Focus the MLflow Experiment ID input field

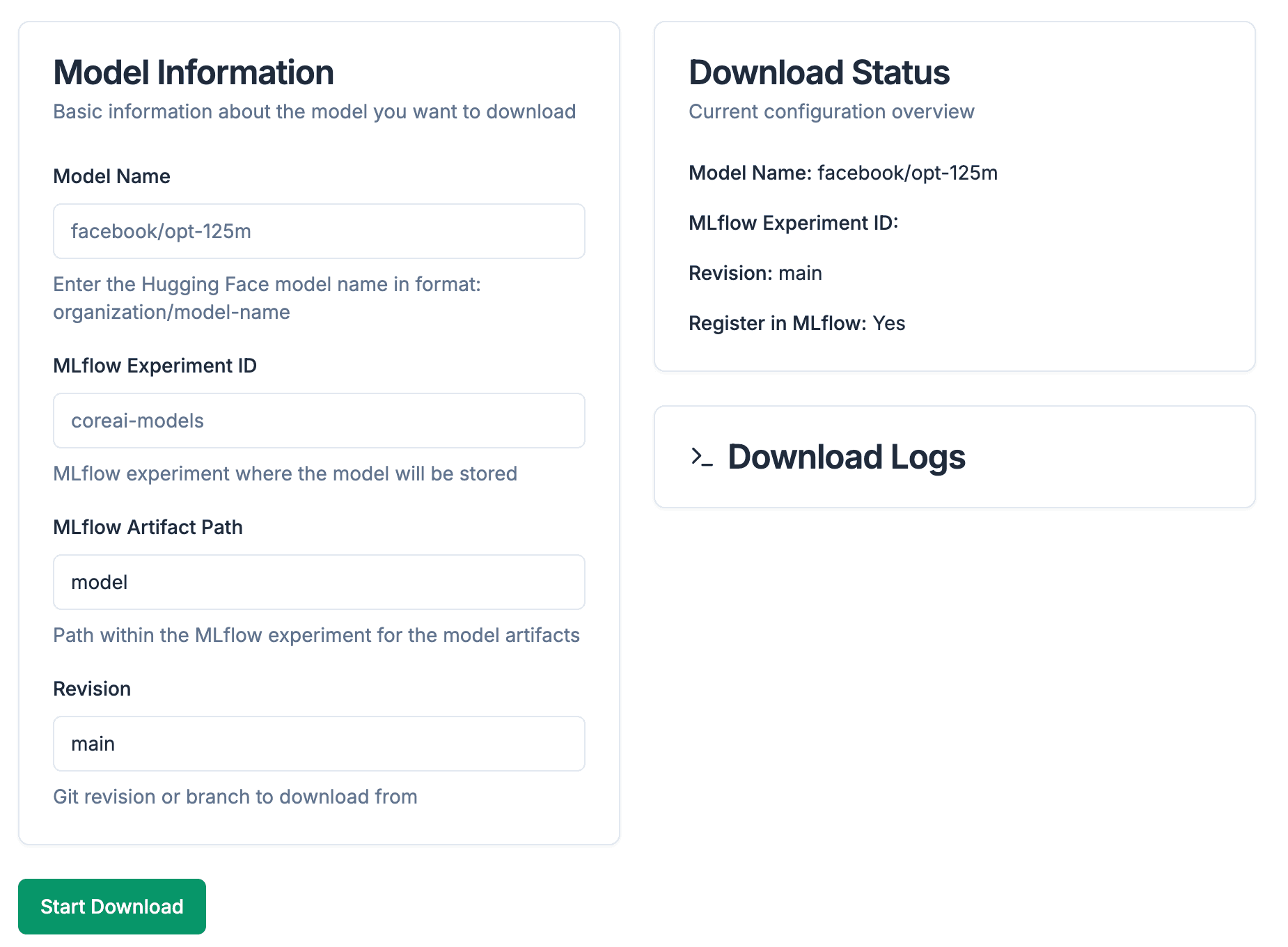[x=319, y=421]
